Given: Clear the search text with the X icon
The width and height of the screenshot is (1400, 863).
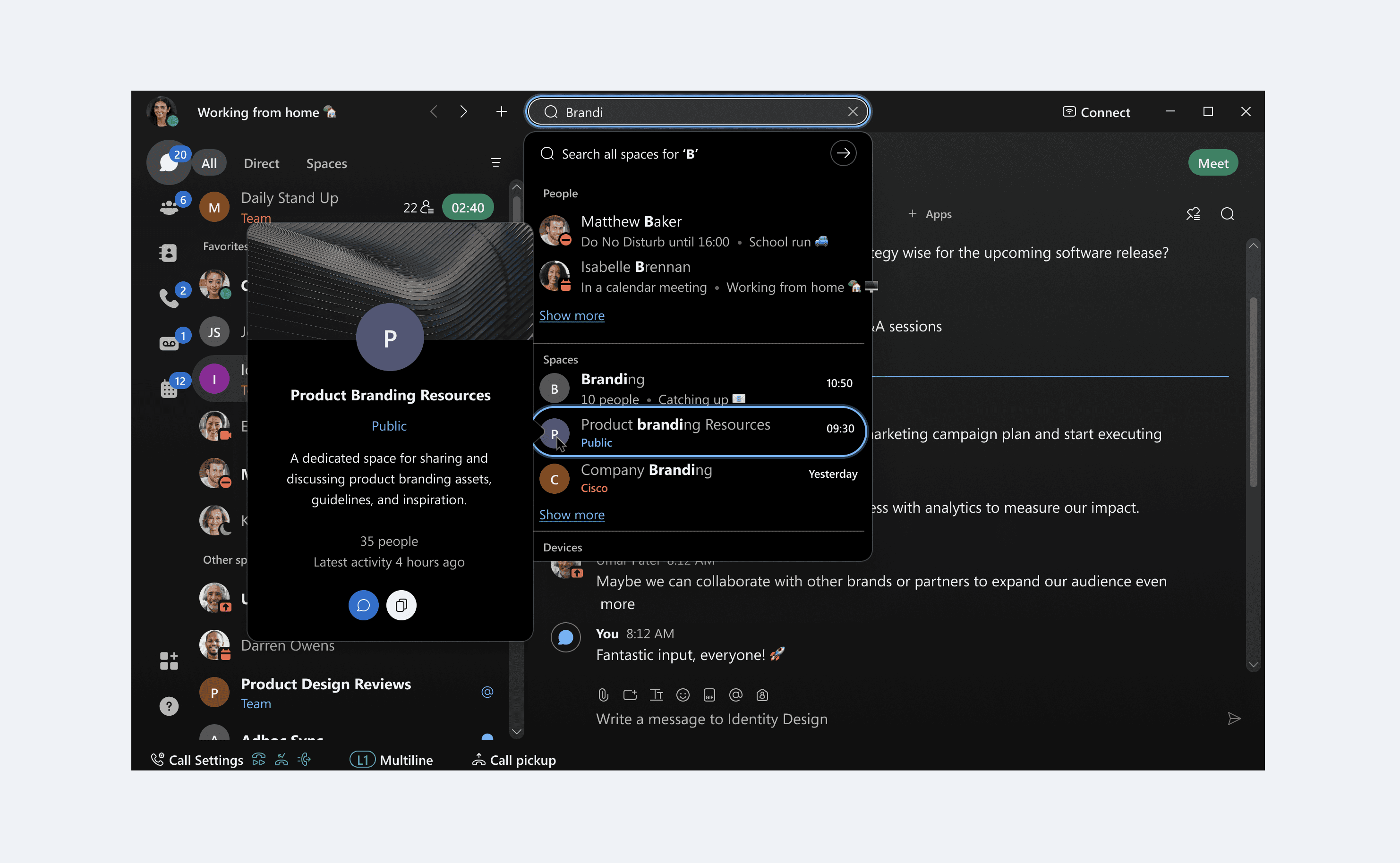Looking at the screenshot, I should [853, 112].
